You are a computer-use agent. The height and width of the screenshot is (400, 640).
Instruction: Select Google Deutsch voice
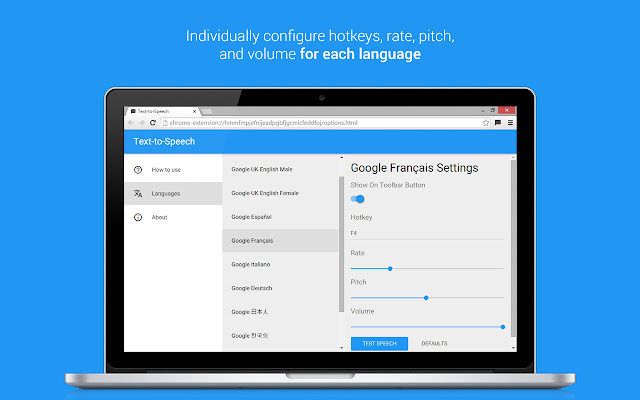(x=280, y=288)
